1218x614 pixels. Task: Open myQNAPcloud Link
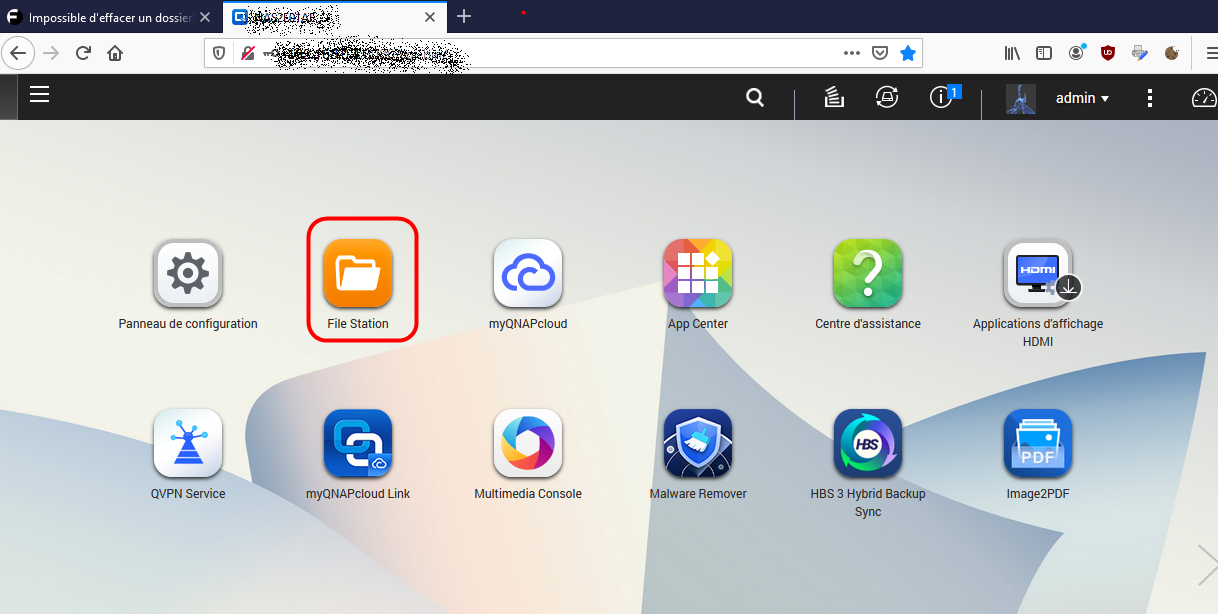pos(358,443)
